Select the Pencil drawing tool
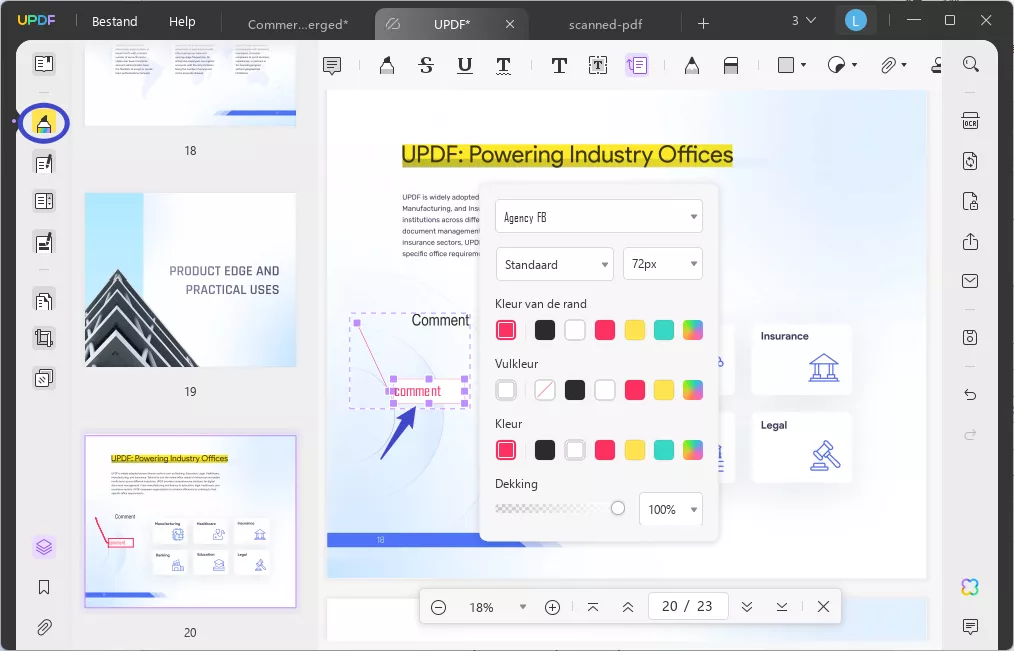The width and height of the screenshot is (1014, 651). (x=691, y=65)
